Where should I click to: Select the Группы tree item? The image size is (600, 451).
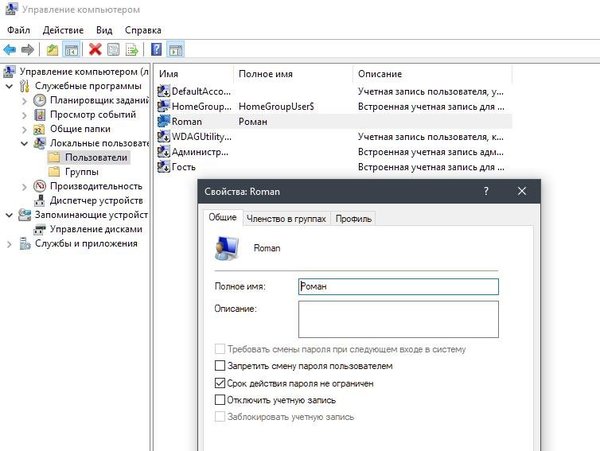click(x=82, y=172)
